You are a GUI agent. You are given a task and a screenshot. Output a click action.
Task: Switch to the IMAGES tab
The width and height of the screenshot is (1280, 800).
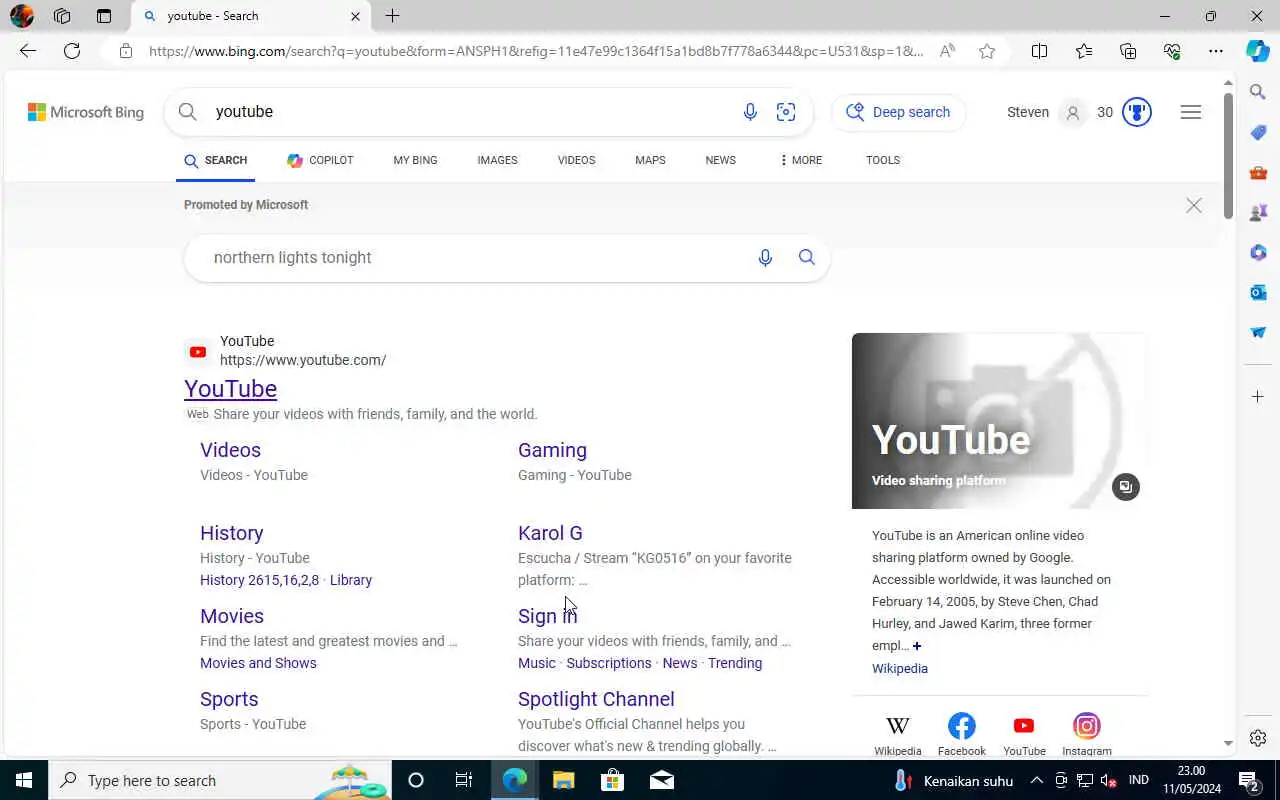click(497, 160)
